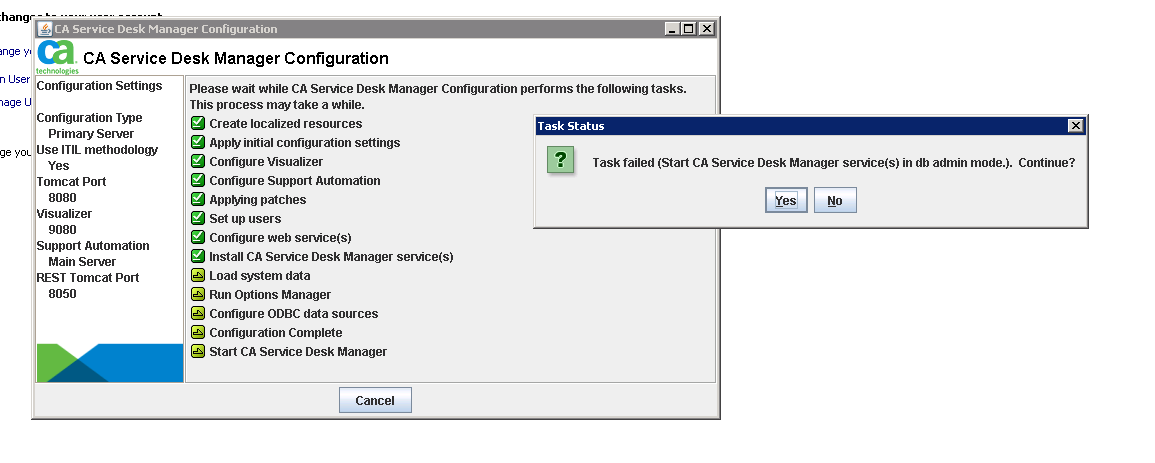Click the pending icon beside Load system data

(197, 275)
